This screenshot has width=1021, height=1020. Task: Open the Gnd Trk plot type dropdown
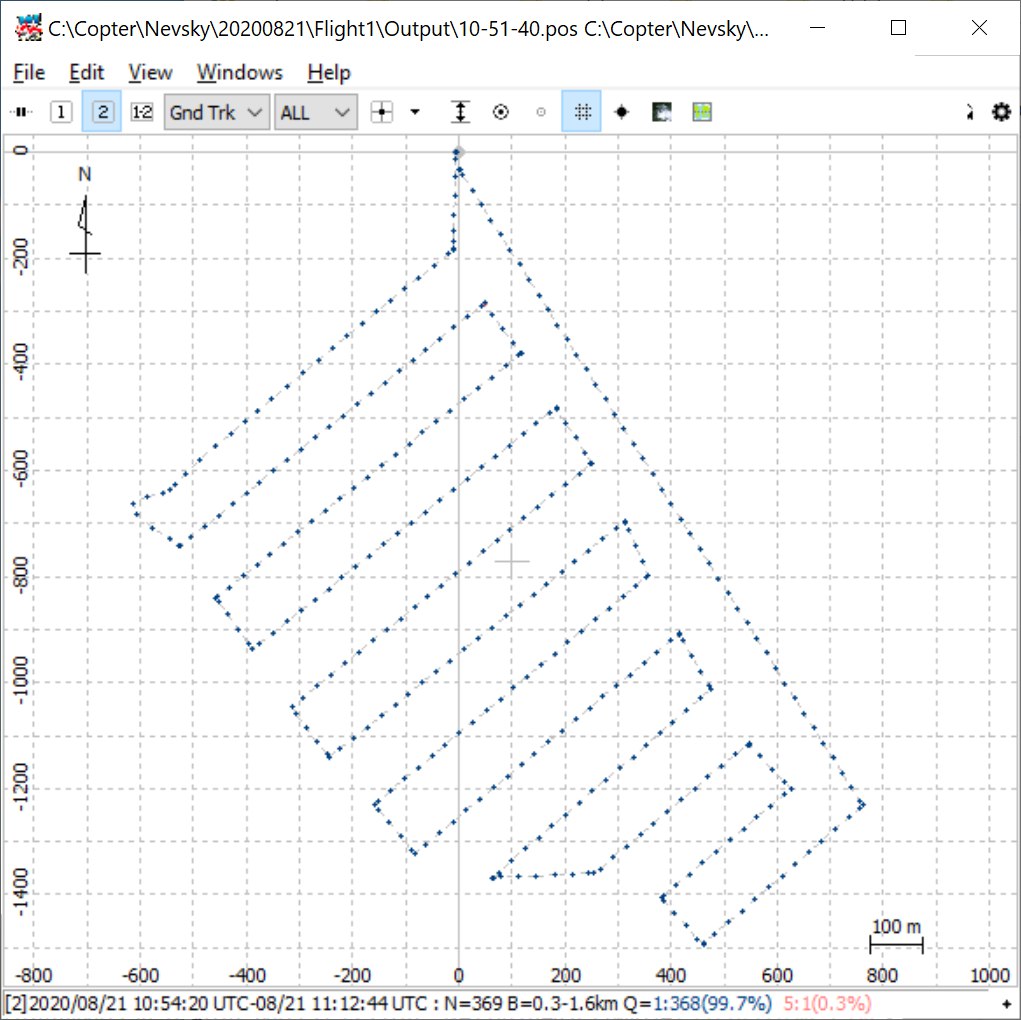coord(217,112)
